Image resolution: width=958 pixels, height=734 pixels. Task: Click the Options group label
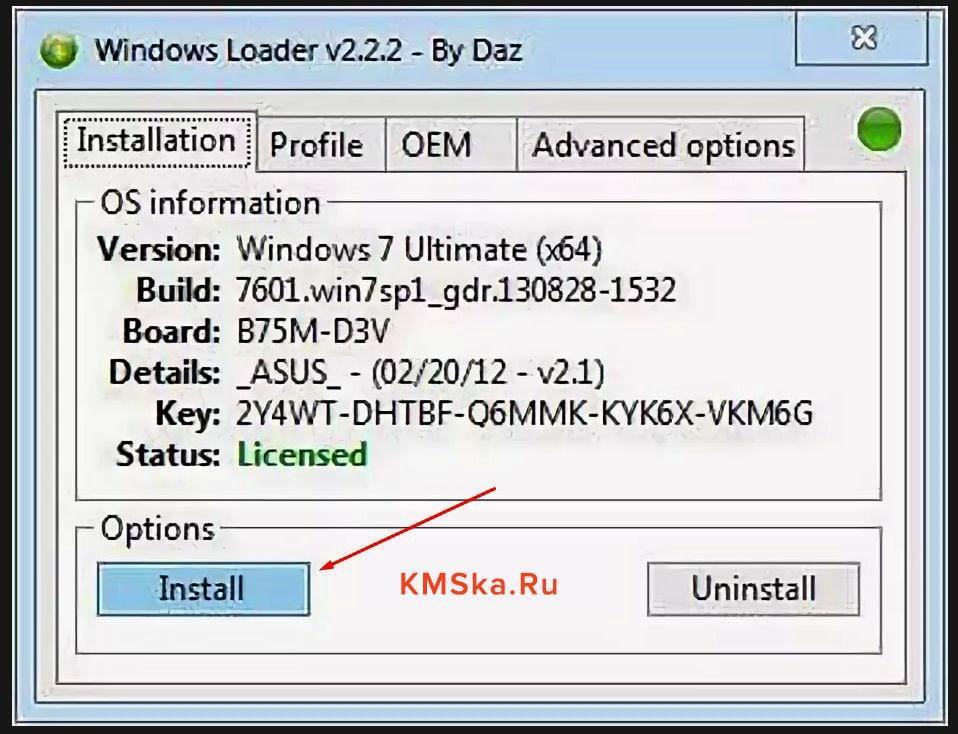(158, 529)
